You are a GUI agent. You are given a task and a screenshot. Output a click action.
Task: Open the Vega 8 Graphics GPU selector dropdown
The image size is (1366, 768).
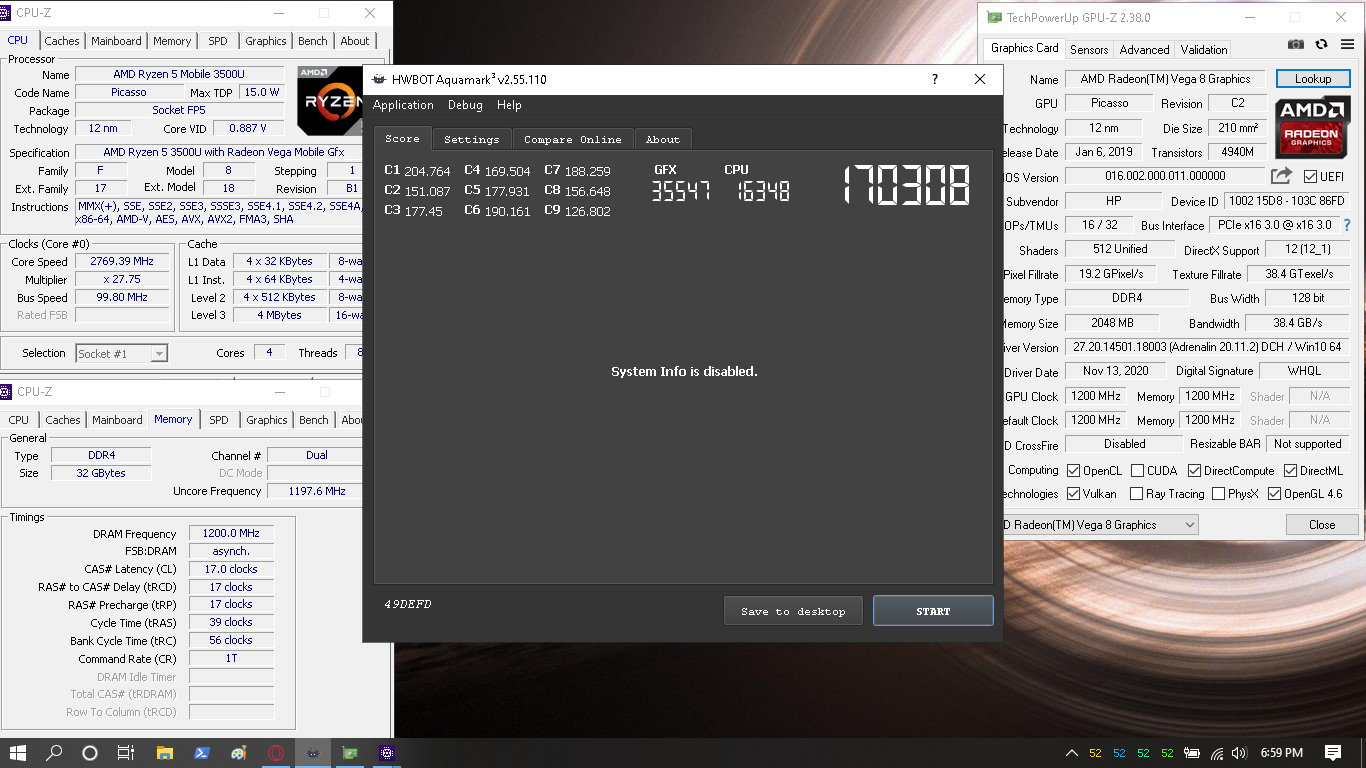tap(1101, 525)
